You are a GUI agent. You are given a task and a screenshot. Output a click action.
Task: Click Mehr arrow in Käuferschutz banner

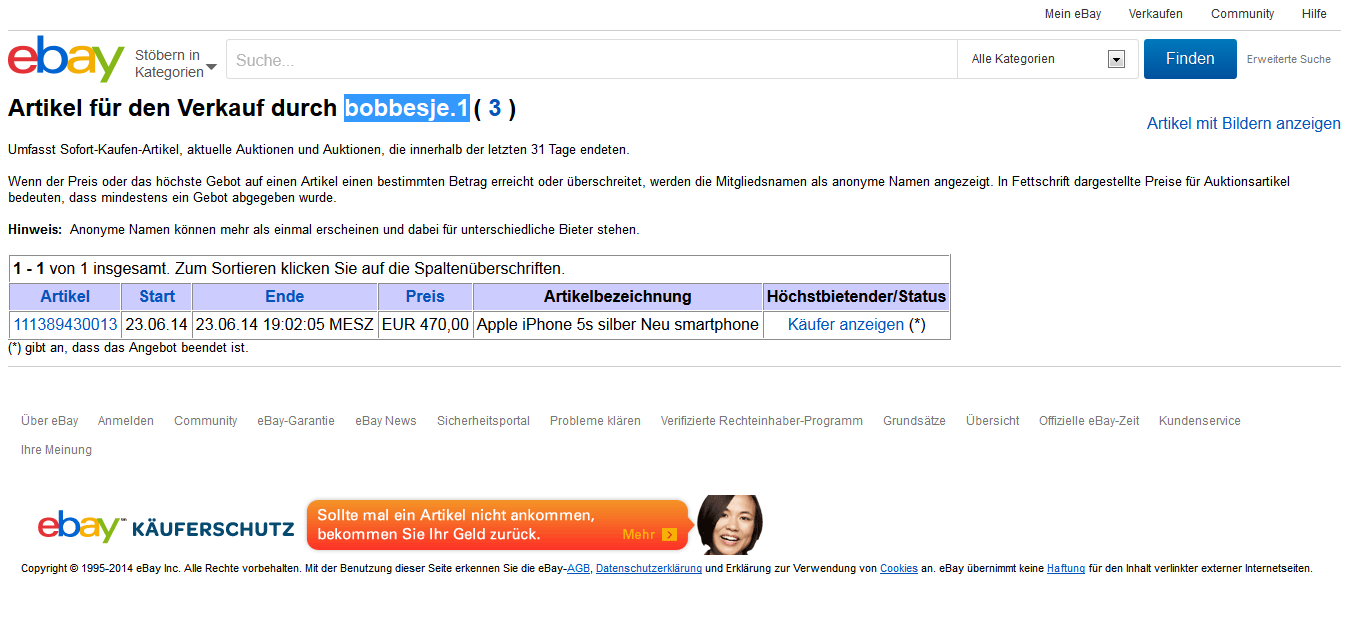tap(669, 535)
